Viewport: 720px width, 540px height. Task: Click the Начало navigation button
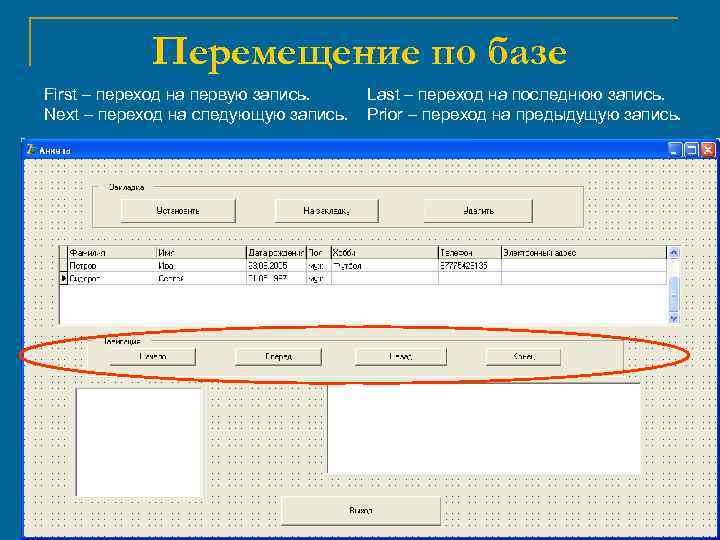point(153,357)
